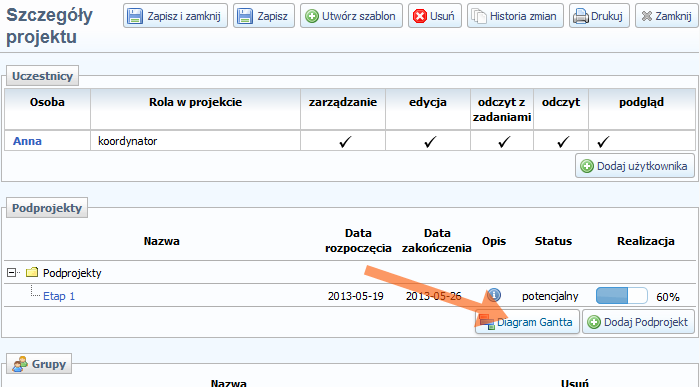The width and height of the screenshot is (700, 387).
Task: Print project using Drukuj
Action: click(599, 16)
